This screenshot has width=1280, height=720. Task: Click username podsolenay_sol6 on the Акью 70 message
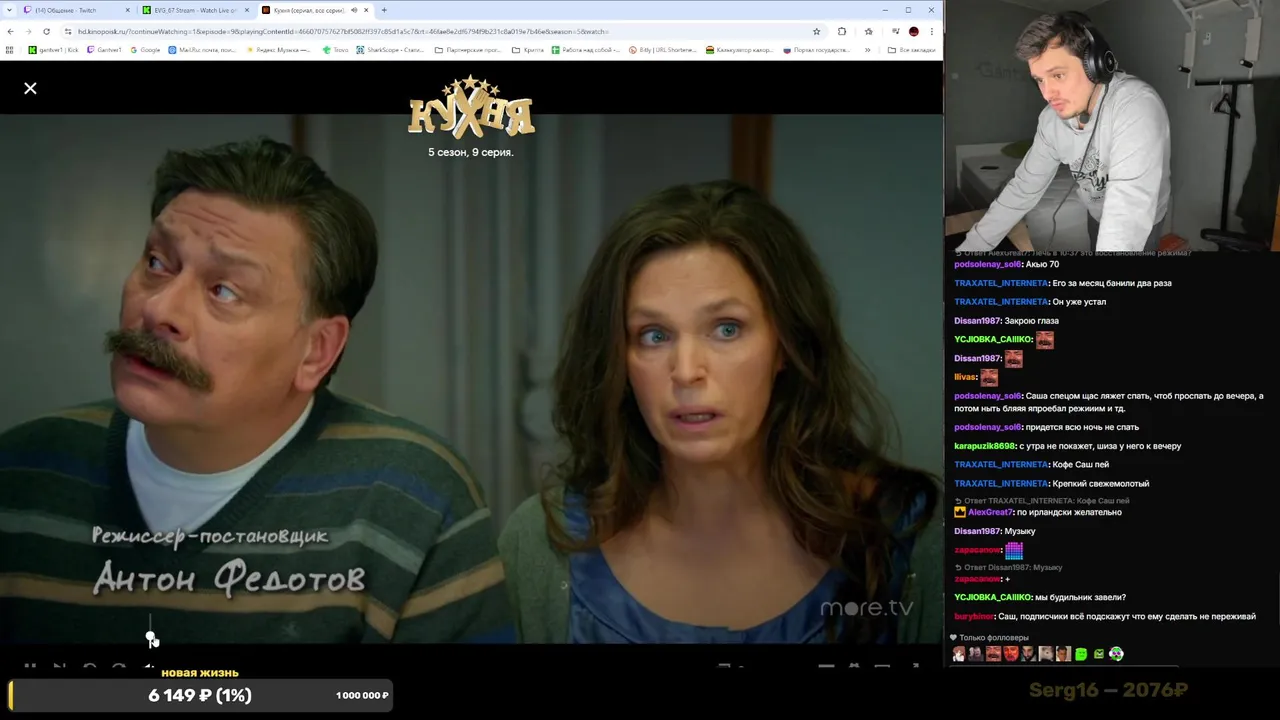[988, 264]
